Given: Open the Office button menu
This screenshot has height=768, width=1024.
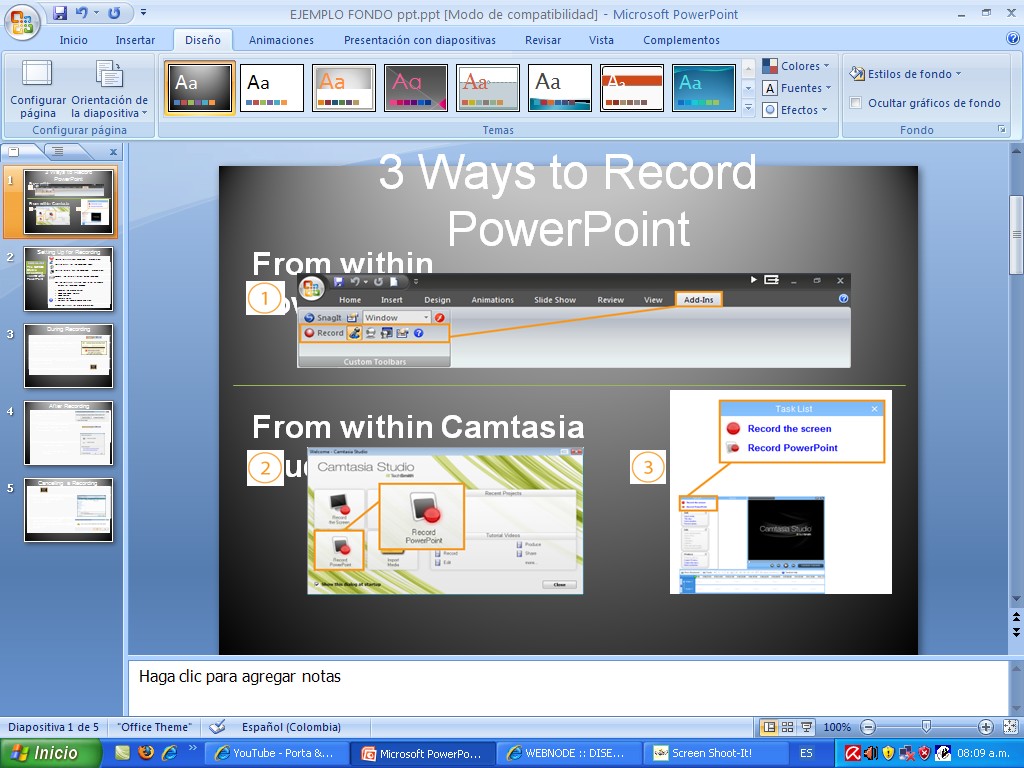Looking at the screenshot, I should click(22, 23).
